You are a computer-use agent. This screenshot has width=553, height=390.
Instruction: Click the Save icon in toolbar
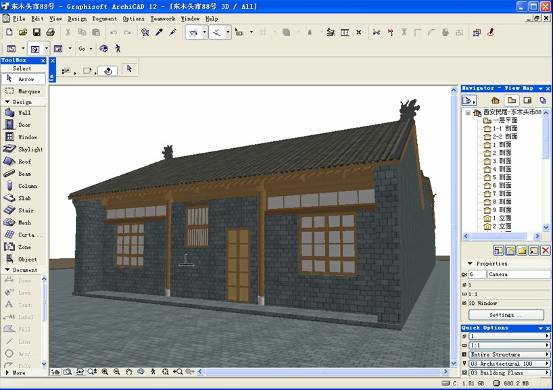pyautogui.click(x=36, y=32)
